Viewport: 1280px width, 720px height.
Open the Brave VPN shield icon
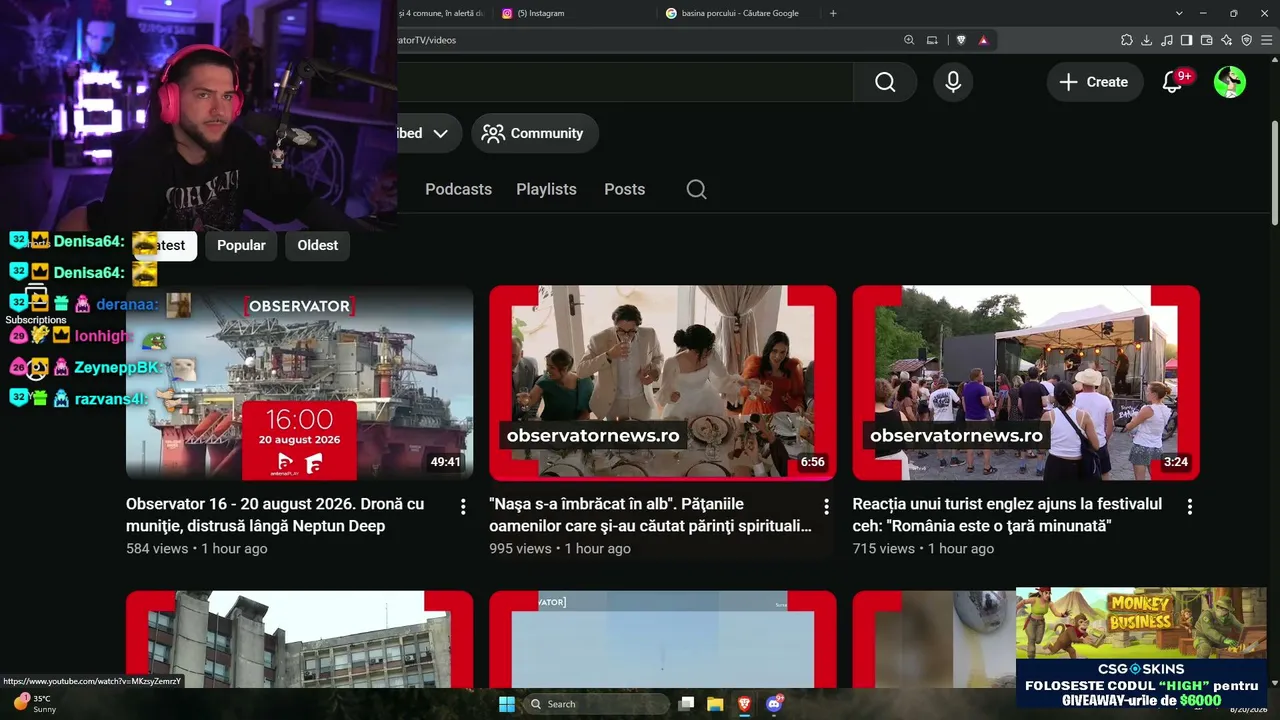(x=1246, y=40)
